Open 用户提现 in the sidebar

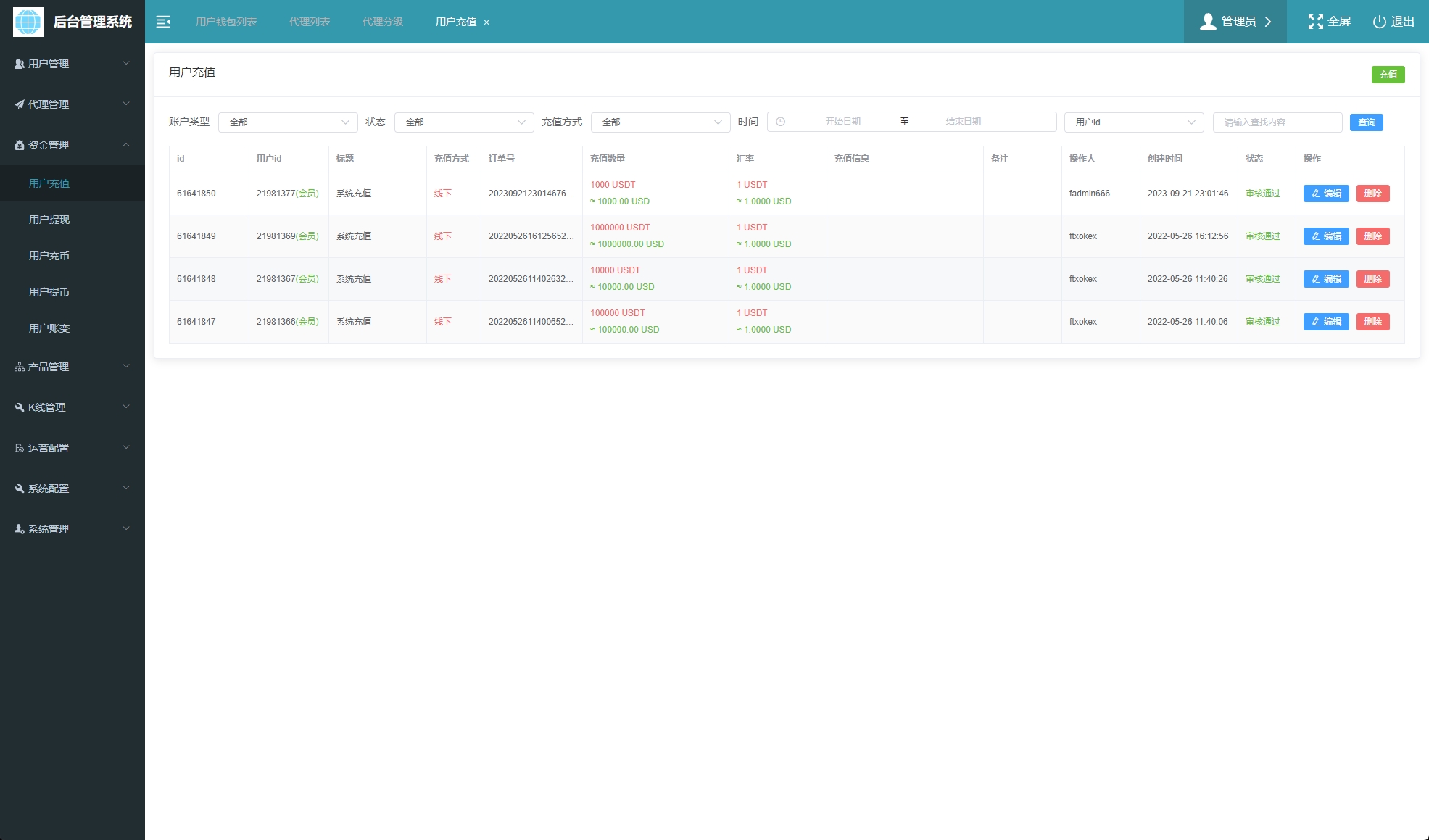click(x=49, y=220)
